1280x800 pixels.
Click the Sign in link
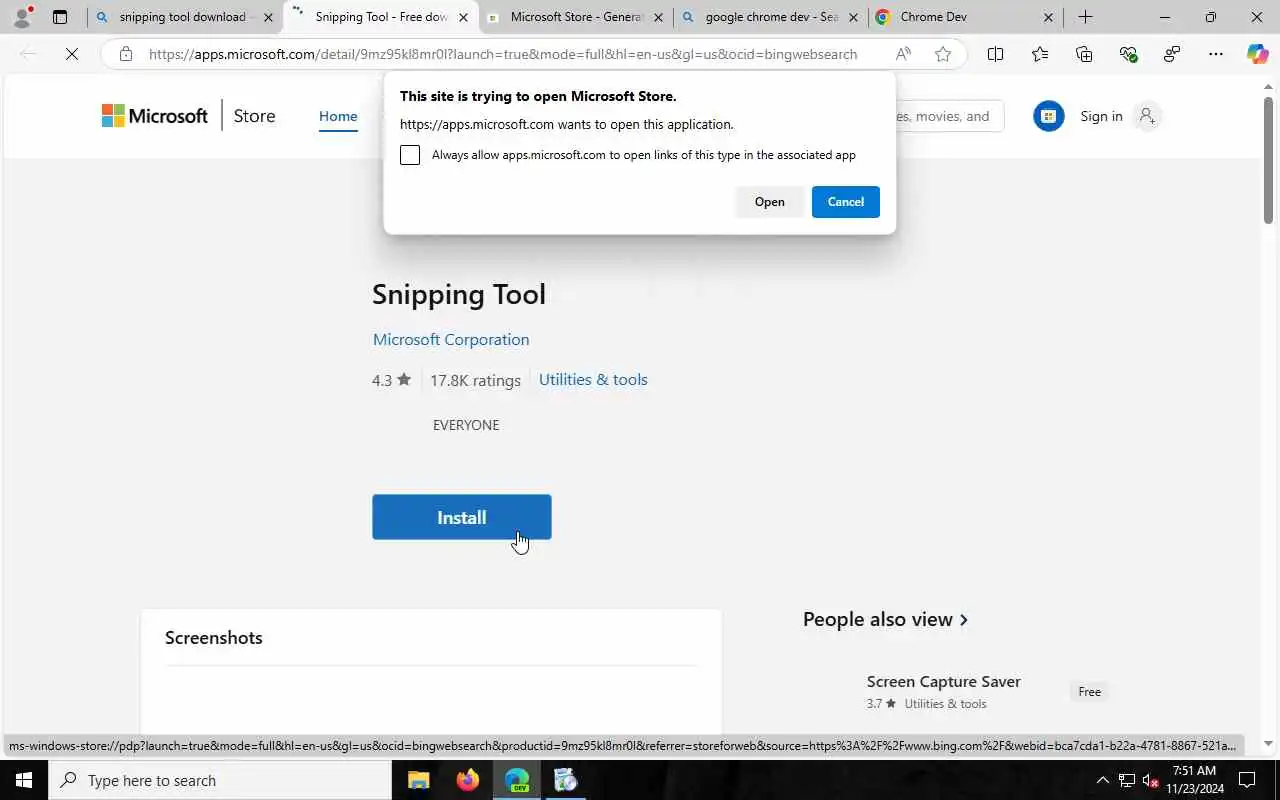point(1101,116)
